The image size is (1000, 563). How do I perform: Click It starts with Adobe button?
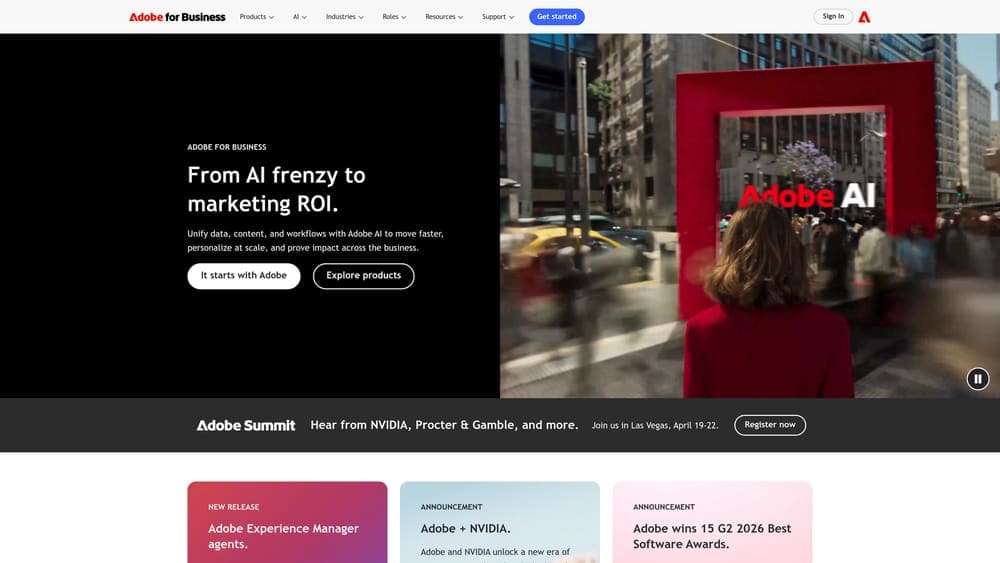tap(244, 276)
